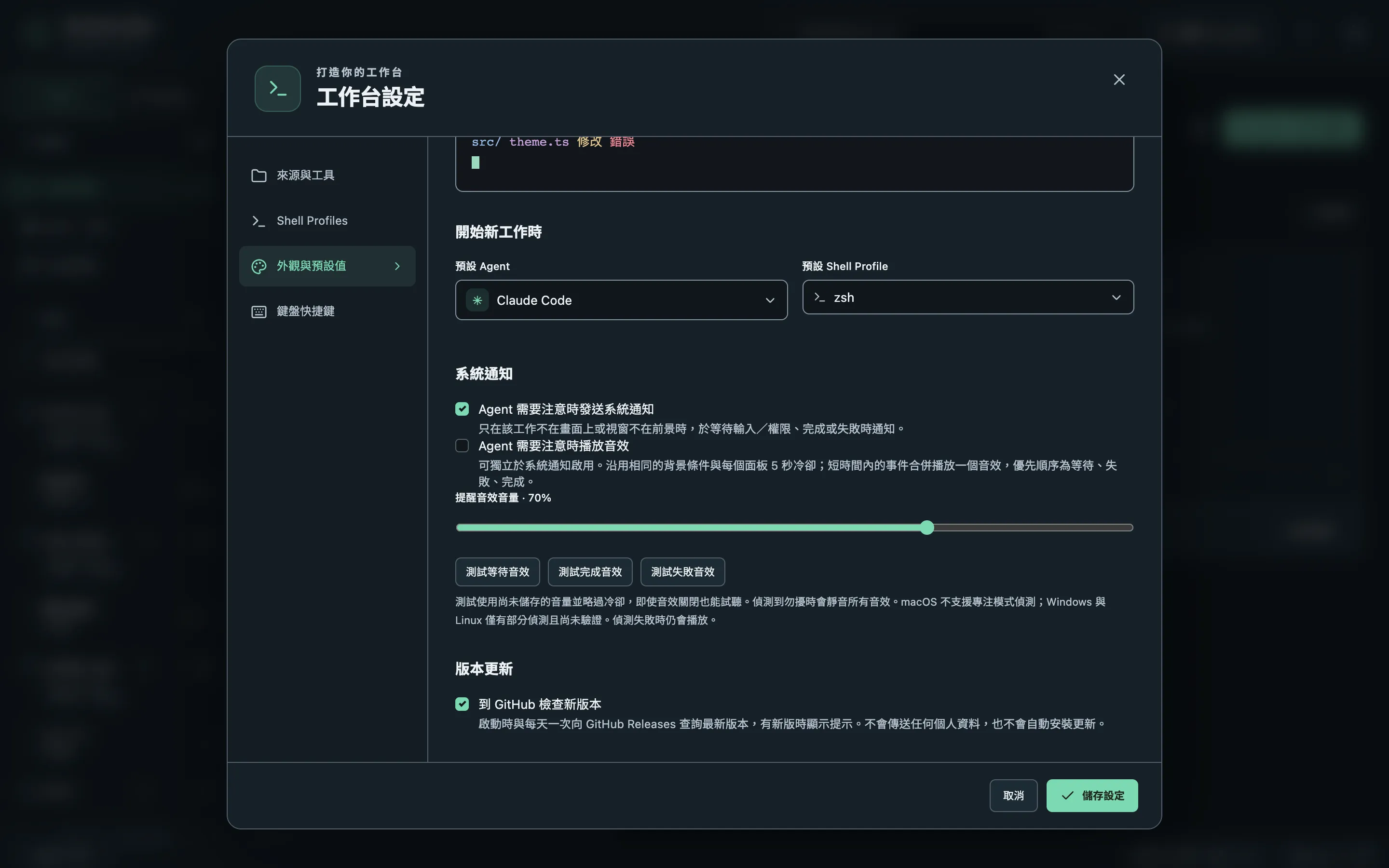The height and width of the screenshot is (868, 1389).
Task: Click inside the terminal preview box
Action: 794,164
